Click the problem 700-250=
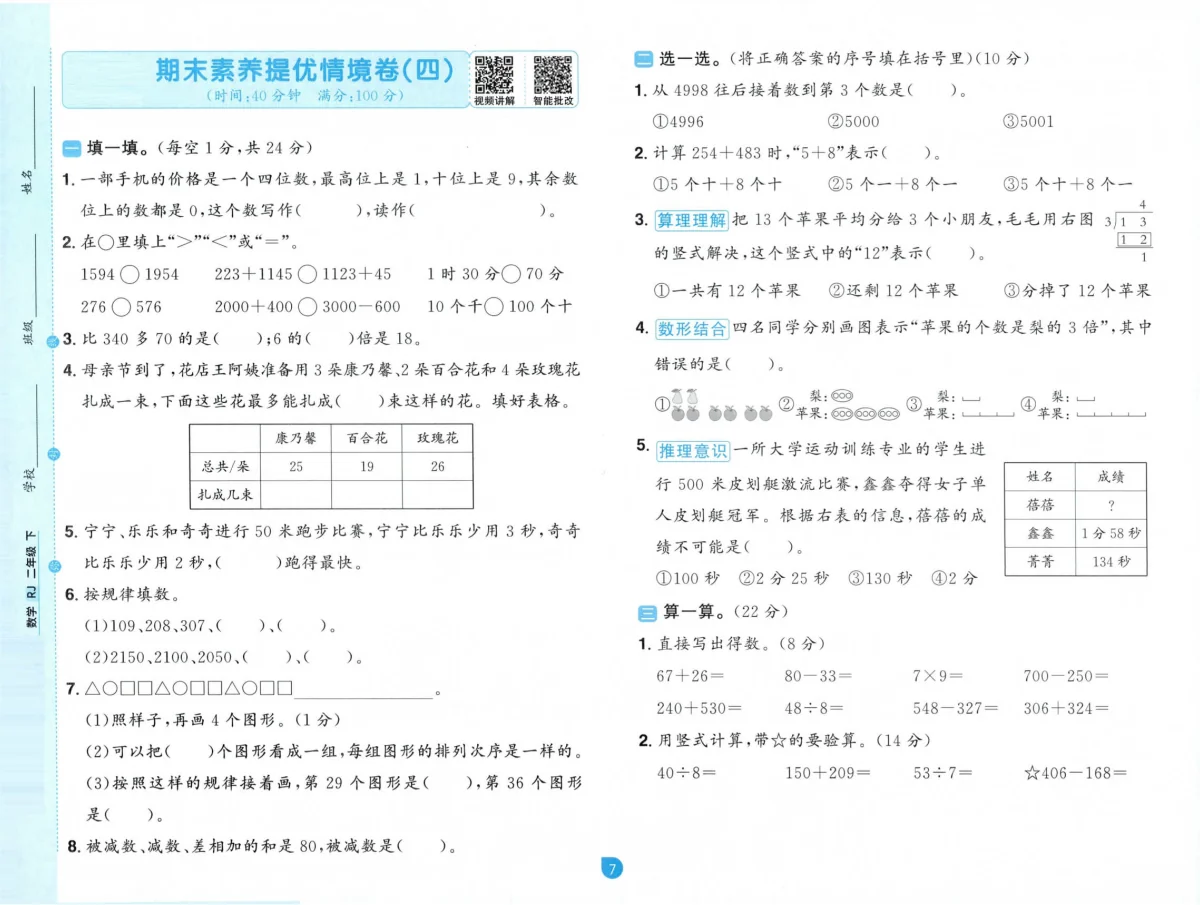 (x=1066, y=676)
